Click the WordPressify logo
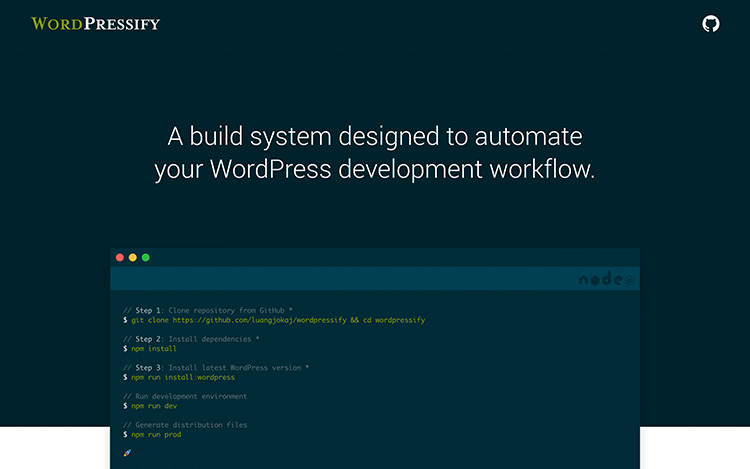 point(95,23)
